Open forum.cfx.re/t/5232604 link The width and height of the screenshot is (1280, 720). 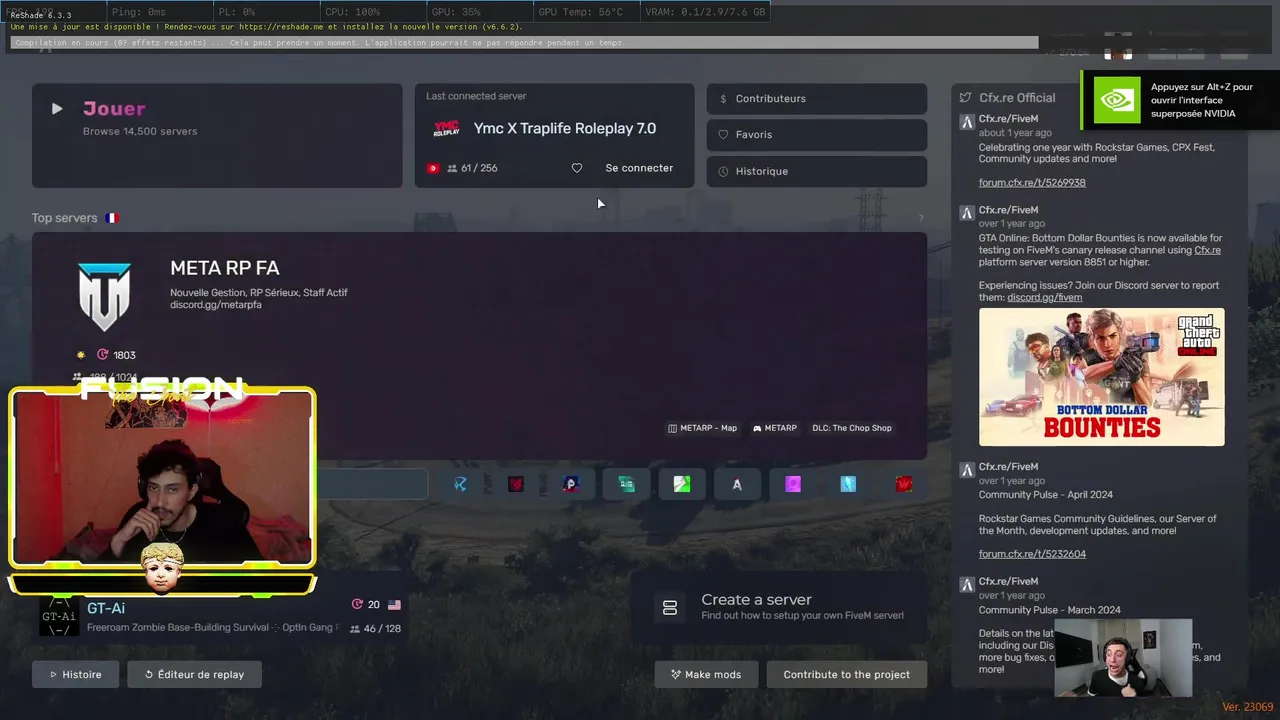[x=1032, y=554]
